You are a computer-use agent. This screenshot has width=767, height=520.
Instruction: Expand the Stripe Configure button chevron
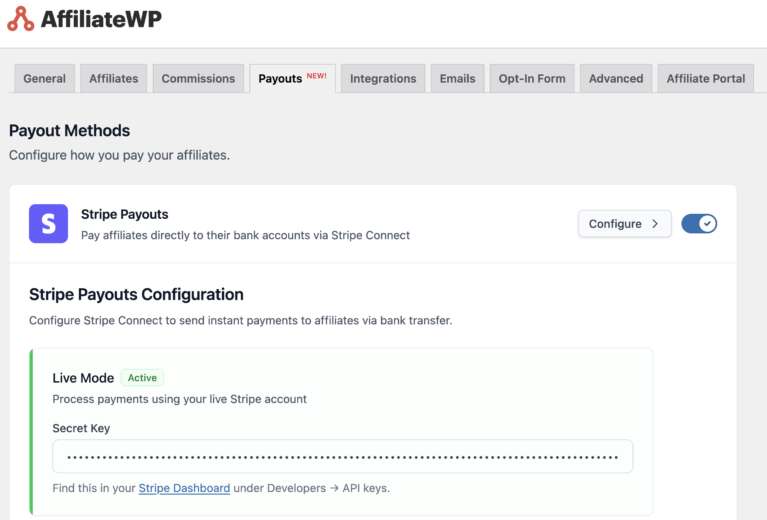click(x=655, y=224)
